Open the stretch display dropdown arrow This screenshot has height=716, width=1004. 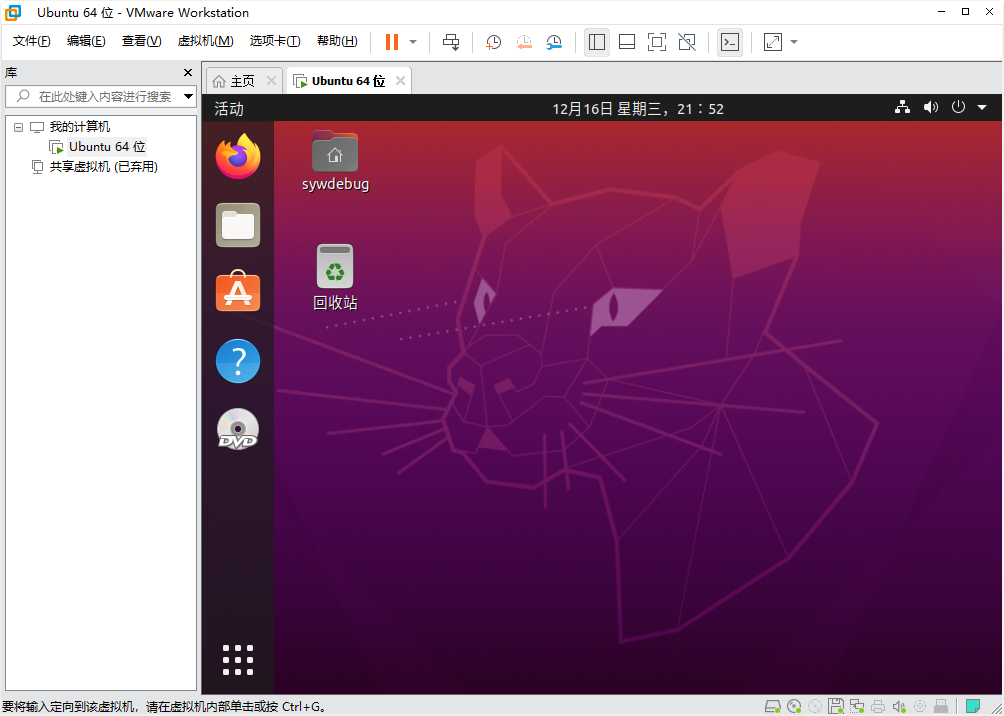point(794,42)
